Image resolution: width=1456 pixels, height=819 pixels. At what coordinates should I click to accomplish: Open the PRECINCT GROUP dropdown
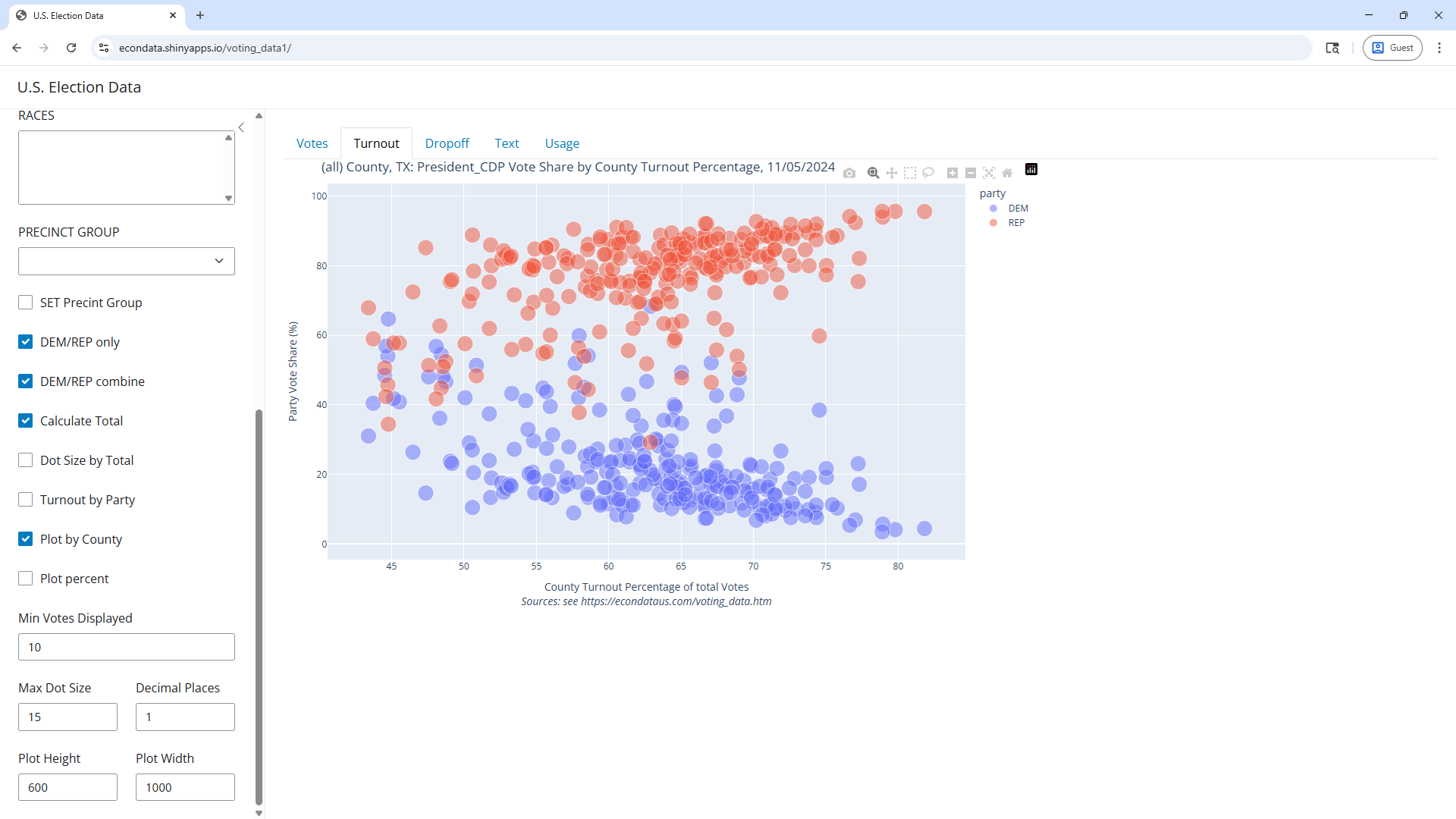coord(127,261)
